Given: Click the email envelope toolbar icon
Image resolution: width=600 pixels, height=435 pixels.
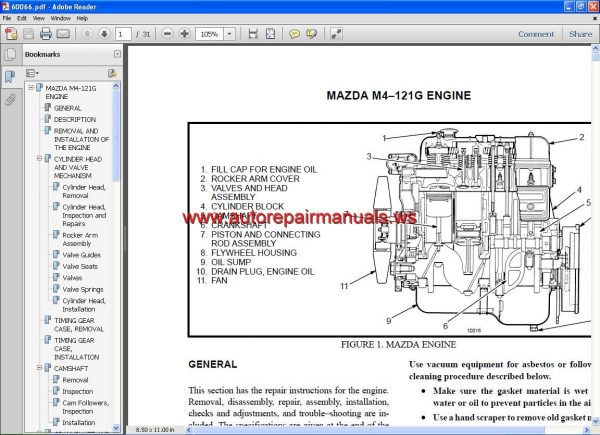Looking at the screenshot, I should (63, 34).
